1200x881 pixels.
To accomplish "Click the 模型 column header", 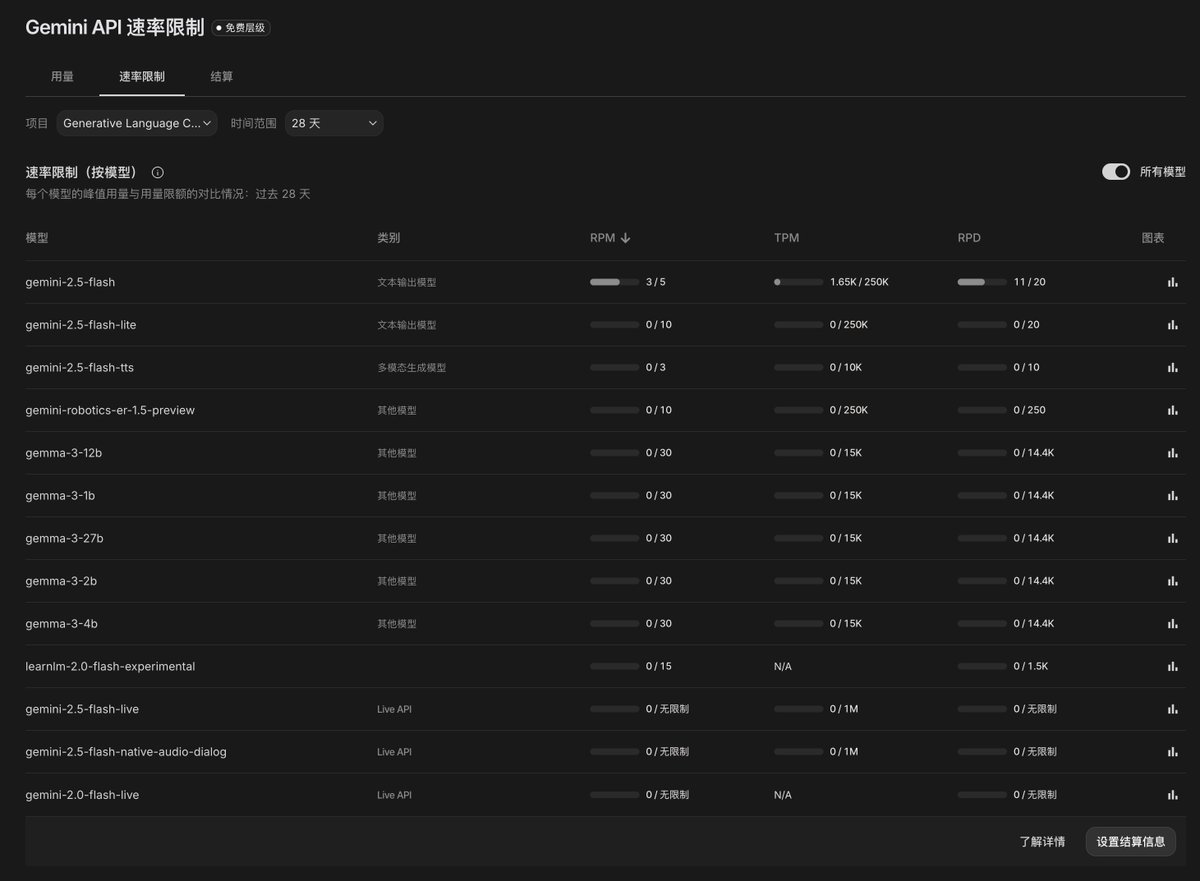I will (x=37, y=238).
